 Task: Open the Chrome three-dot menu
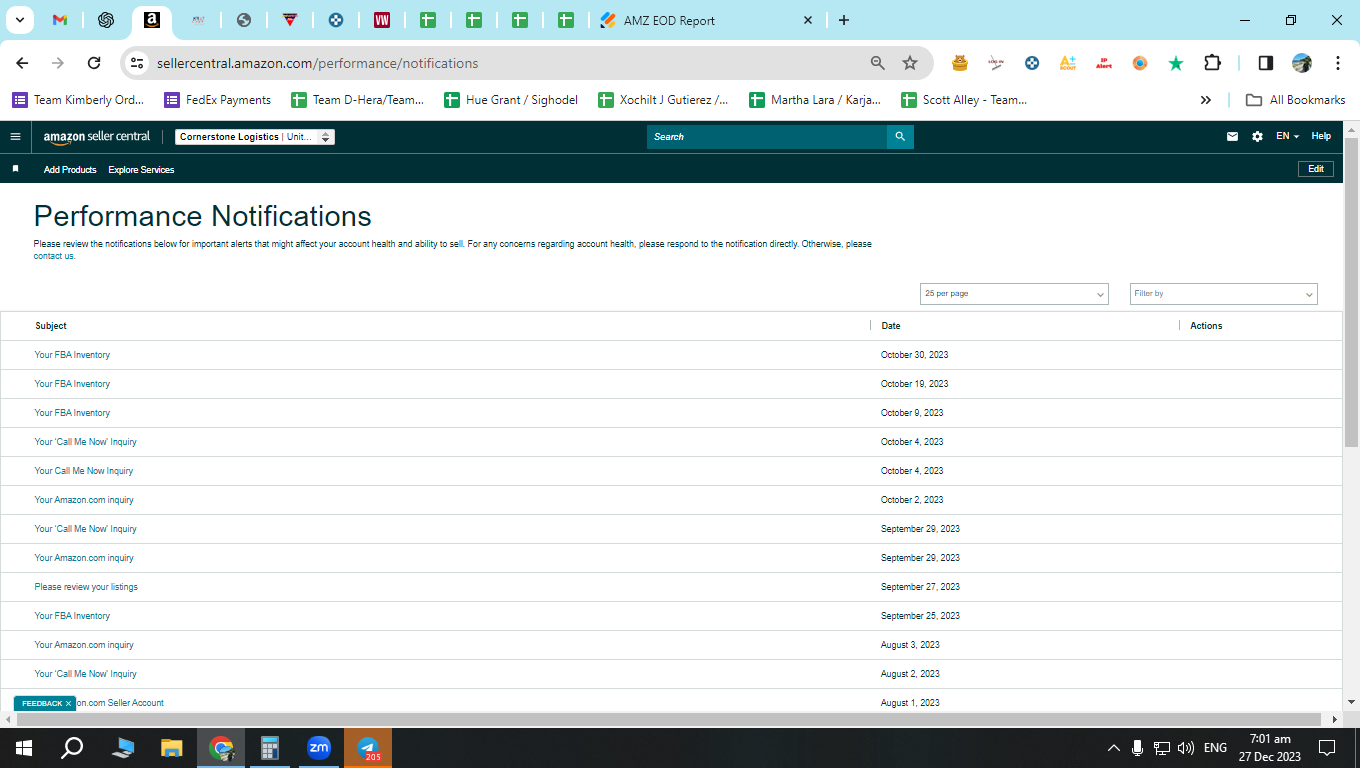click(1337, 63)
